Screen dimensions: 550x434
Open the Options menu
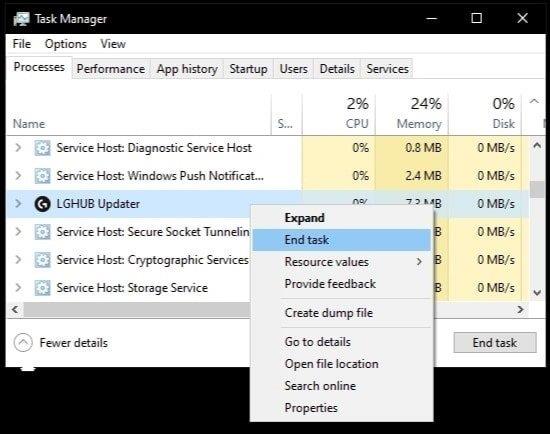pos(66,44)
